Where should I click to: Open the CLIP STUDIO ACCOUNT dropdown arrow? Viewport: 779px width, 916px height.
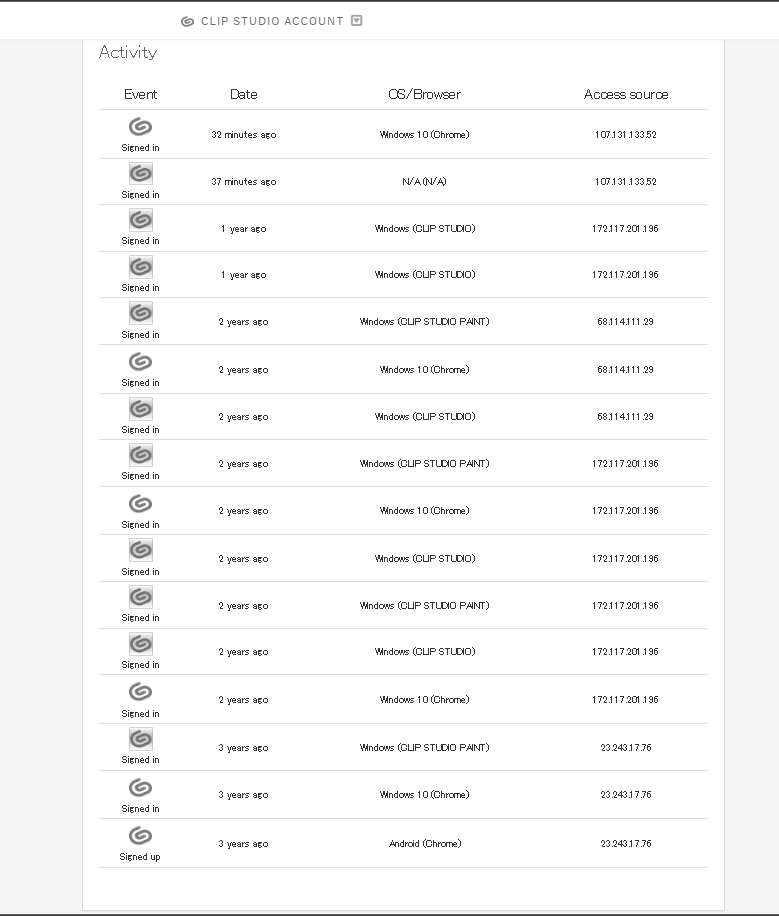click(x=356, y=20)
